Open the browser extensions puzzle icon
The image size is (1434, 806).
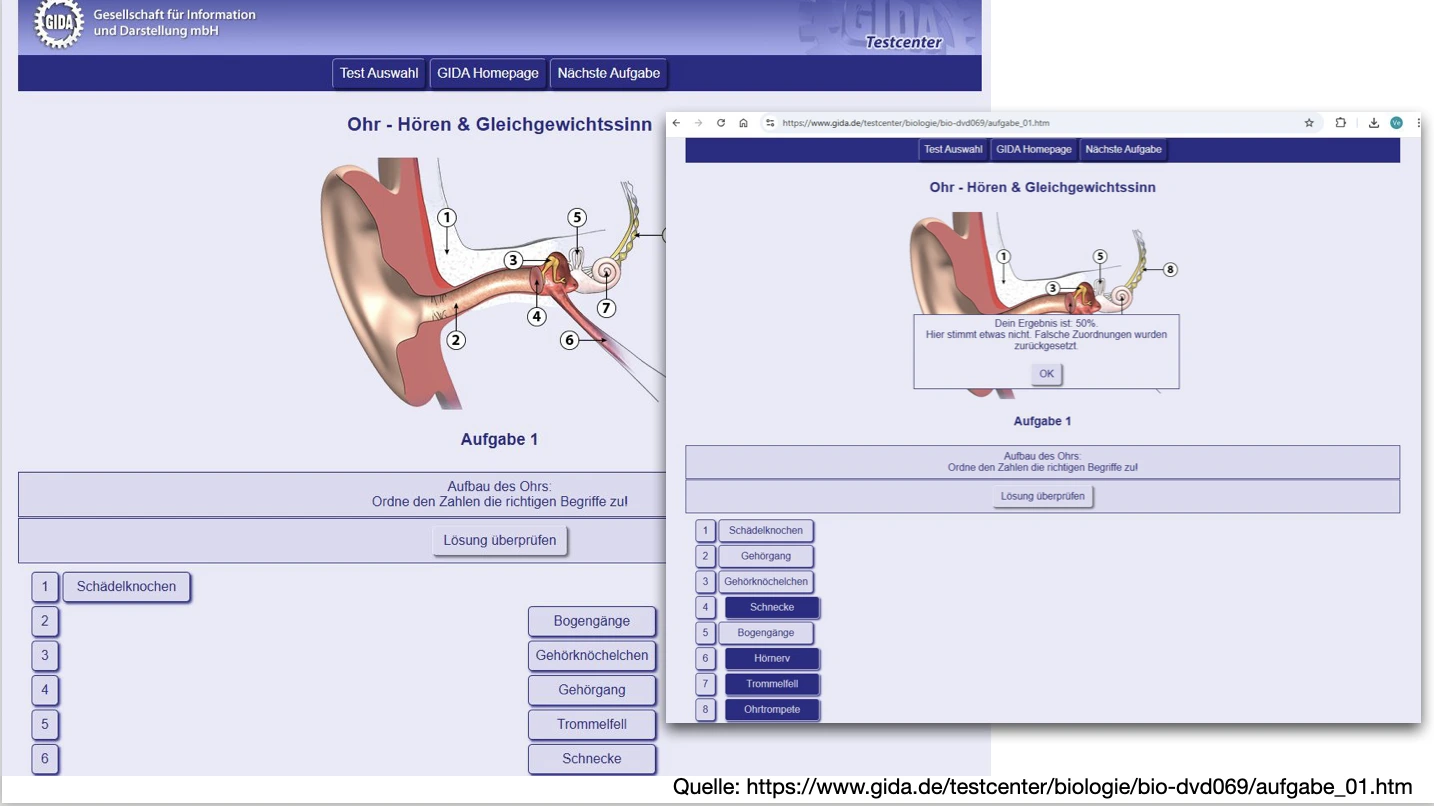(x=1341, y=123)
